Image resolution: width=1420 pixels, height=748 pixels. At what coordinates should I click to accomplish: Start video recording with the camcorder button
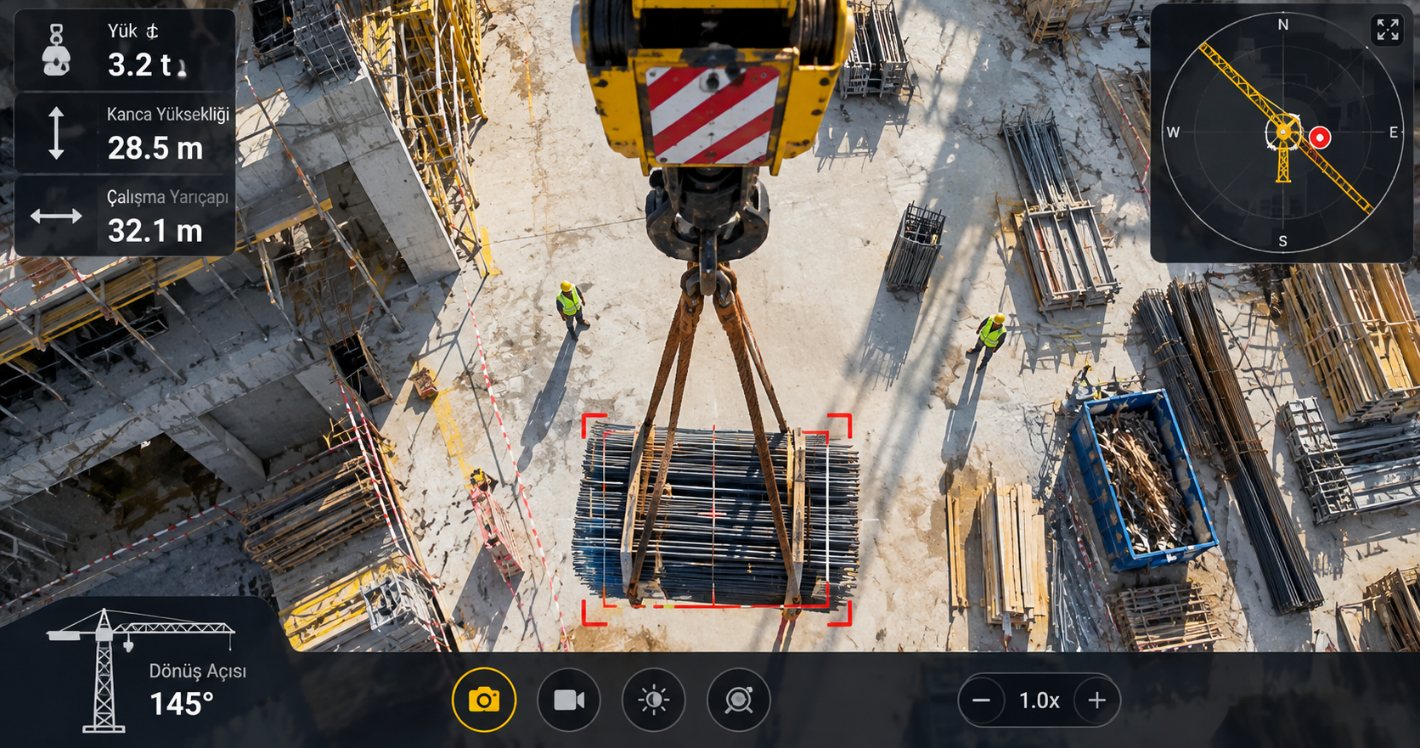[x=569, y=700]
